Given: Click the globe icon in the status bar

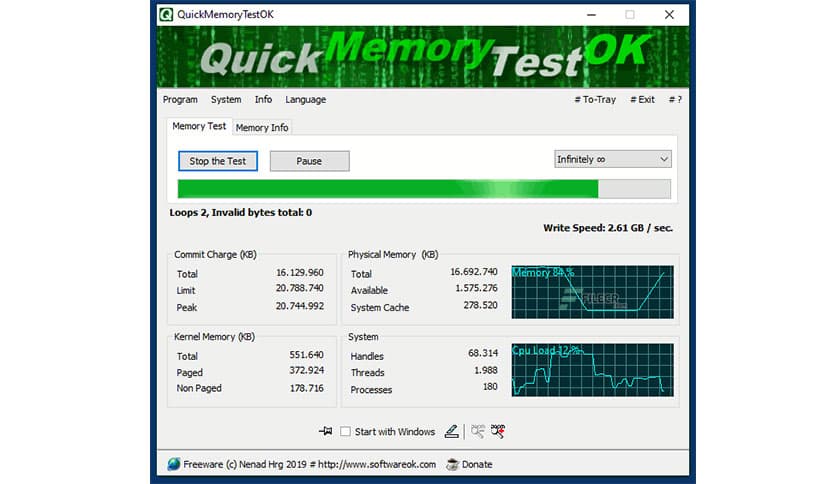Looking at the screenshot, I should point(174,464).
